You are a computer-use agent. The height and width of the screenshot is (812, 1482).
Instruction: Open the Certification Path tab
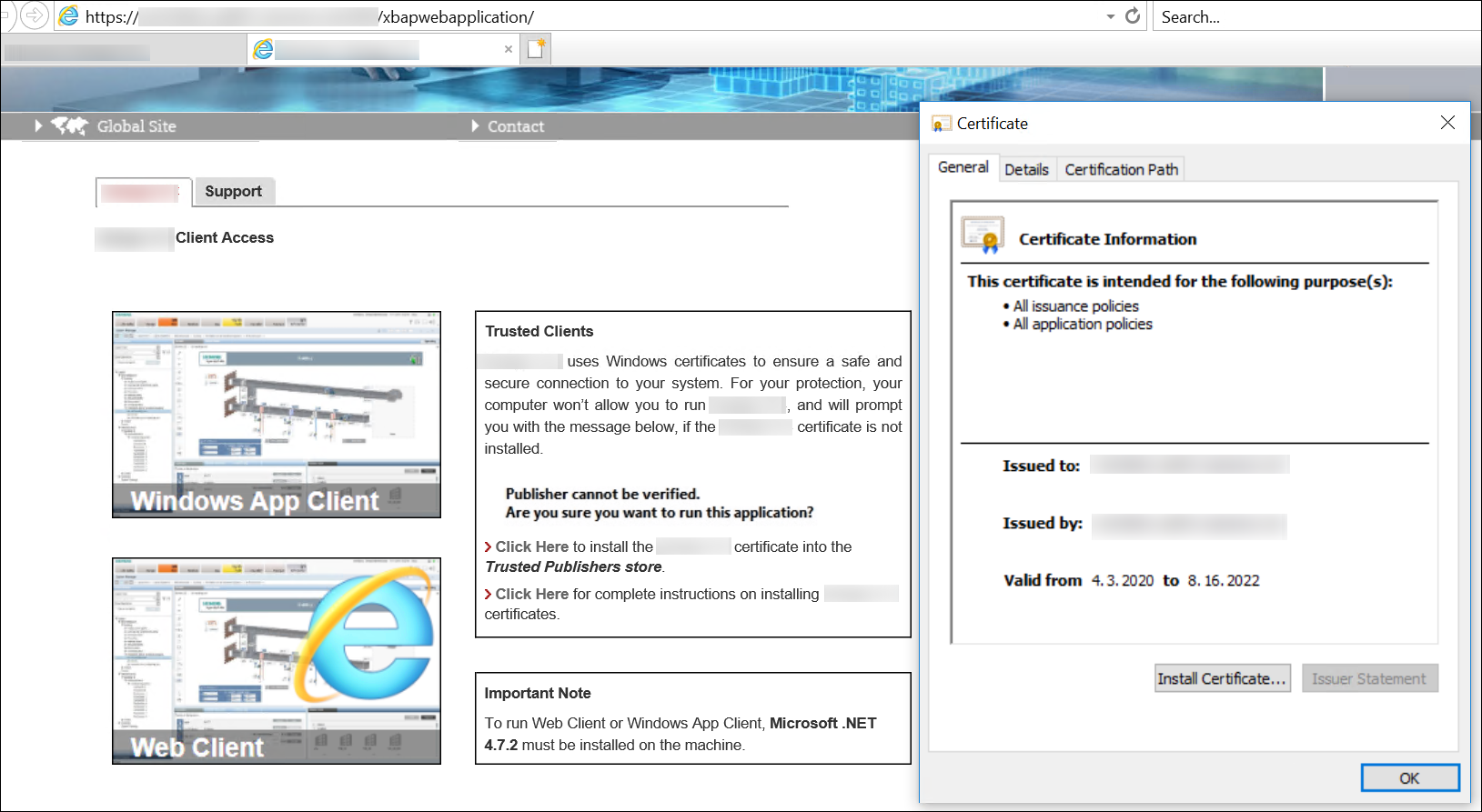[1121, 170]
